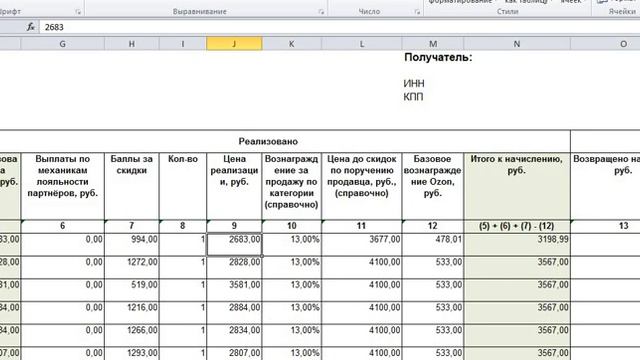The image size is (640, 360).
Task: Select cell with value 2828,00
Action: tap(234, 267)
